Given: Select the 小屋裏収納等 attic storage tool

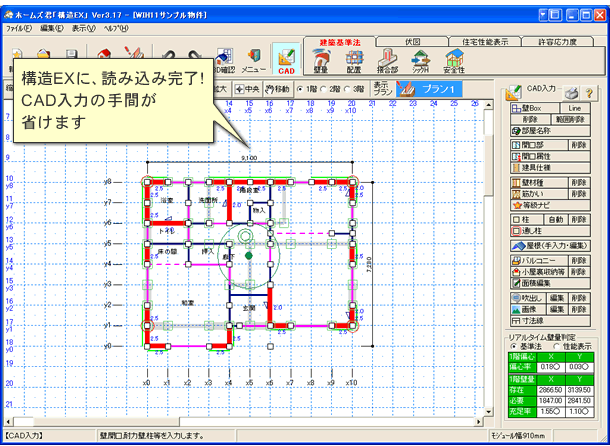Looking at the screenshot, I should (x=539, y=272).
